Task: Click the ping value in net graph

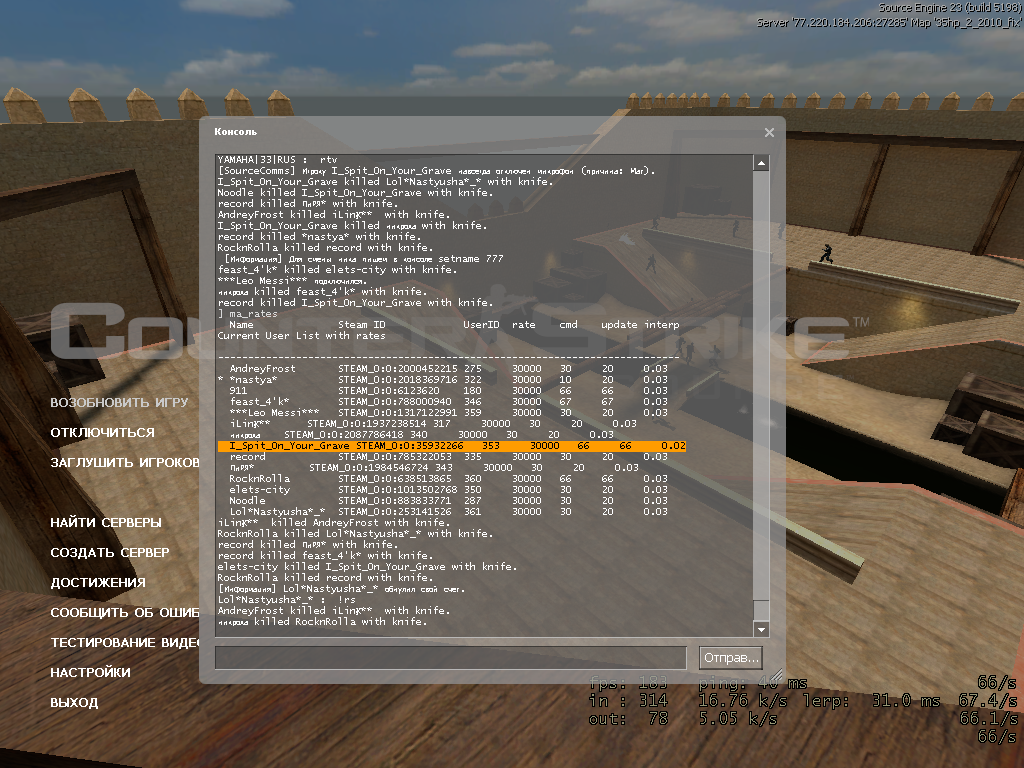Action: click(753, 683)
